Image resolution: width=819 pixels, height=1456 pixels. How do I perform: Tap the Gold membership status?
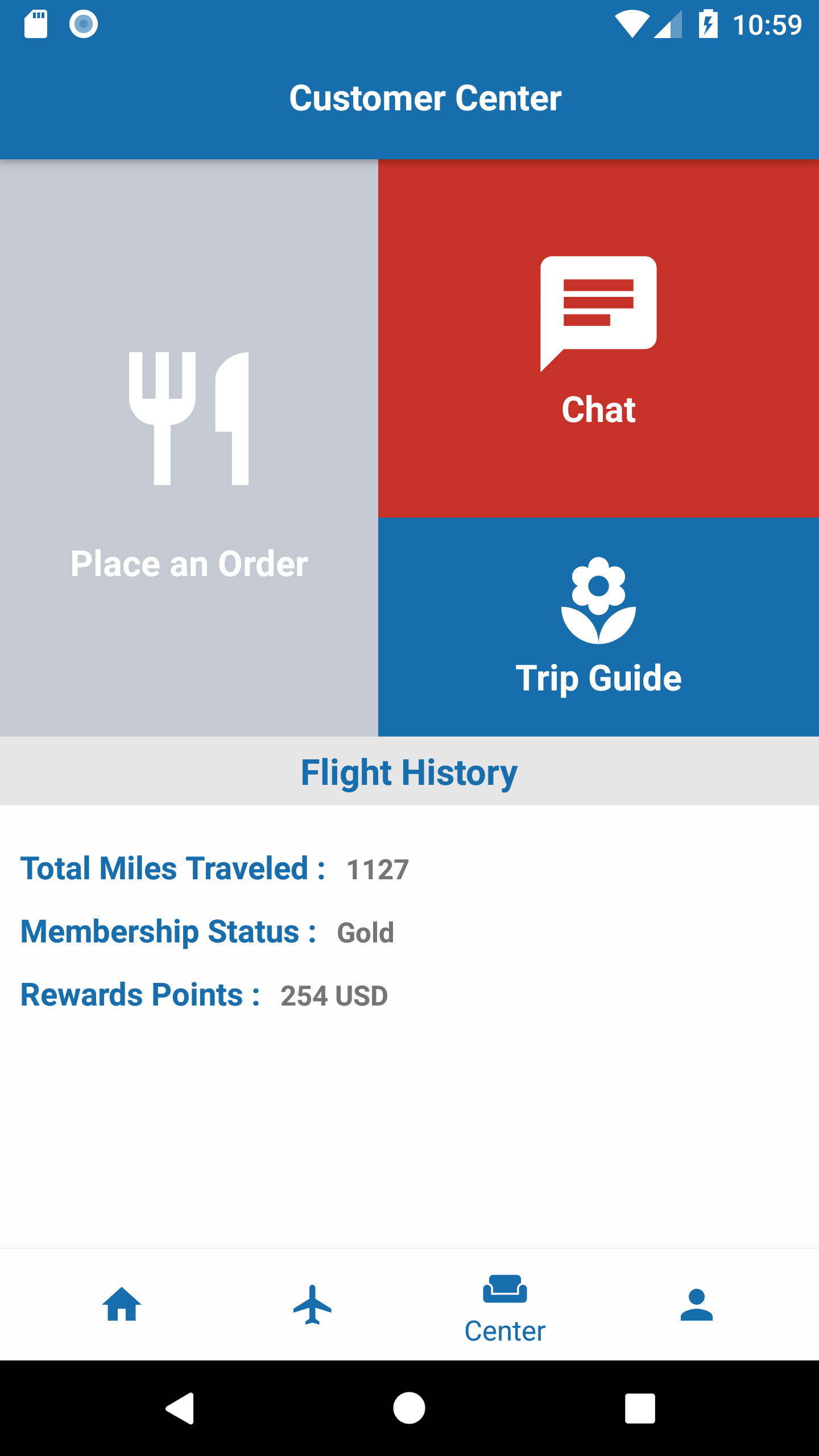click(x=365, y=933)
